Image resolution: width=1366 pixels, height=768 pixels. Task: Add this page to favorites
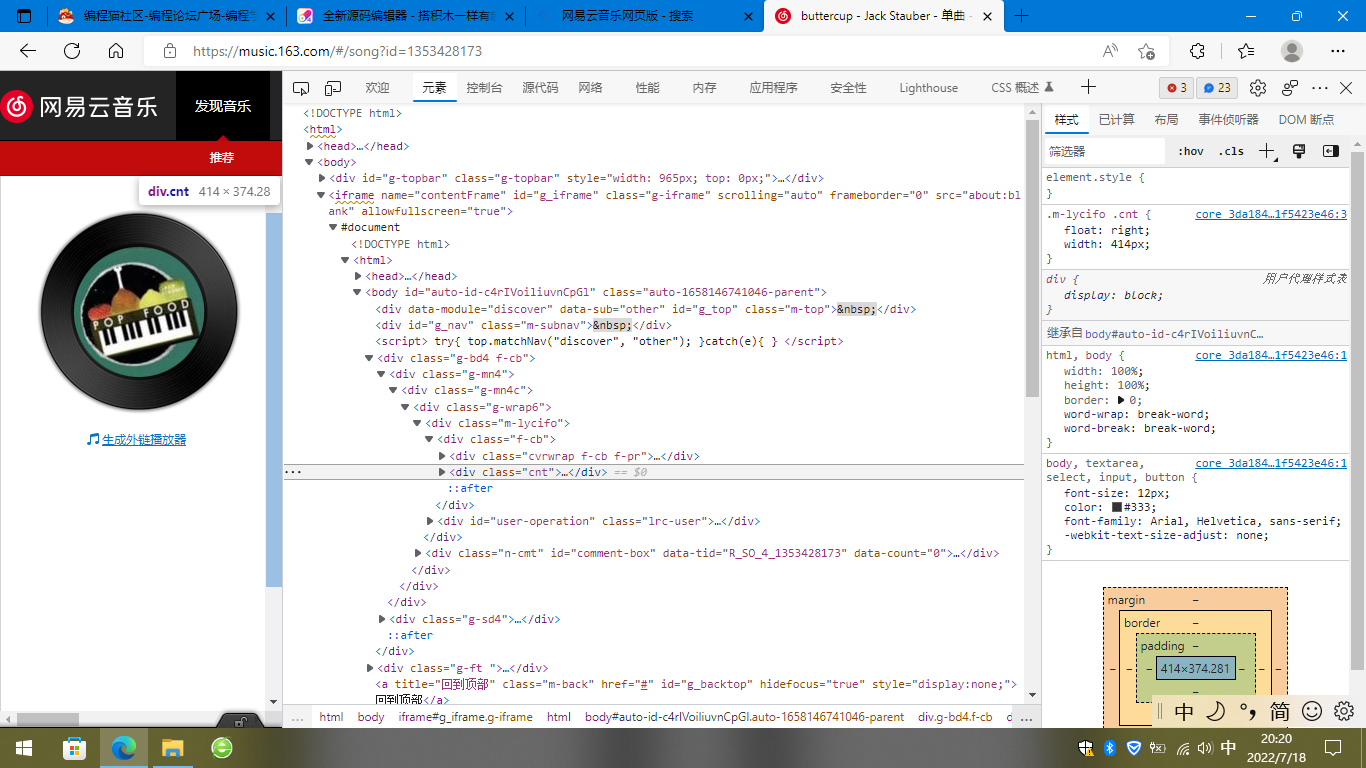pos(1146,51)
